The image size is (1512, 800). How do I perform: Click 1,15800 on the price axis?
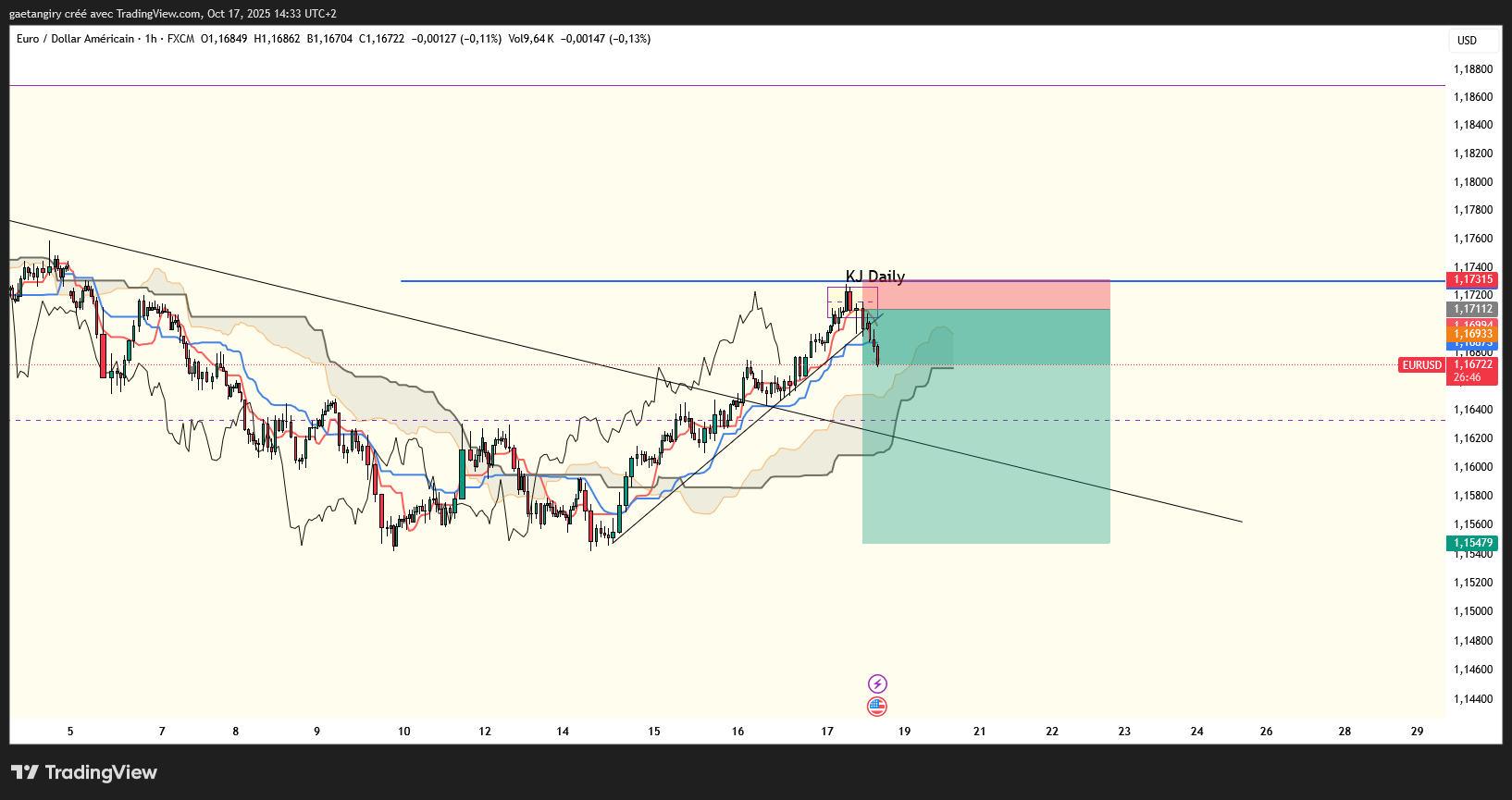pos(1473,496)
